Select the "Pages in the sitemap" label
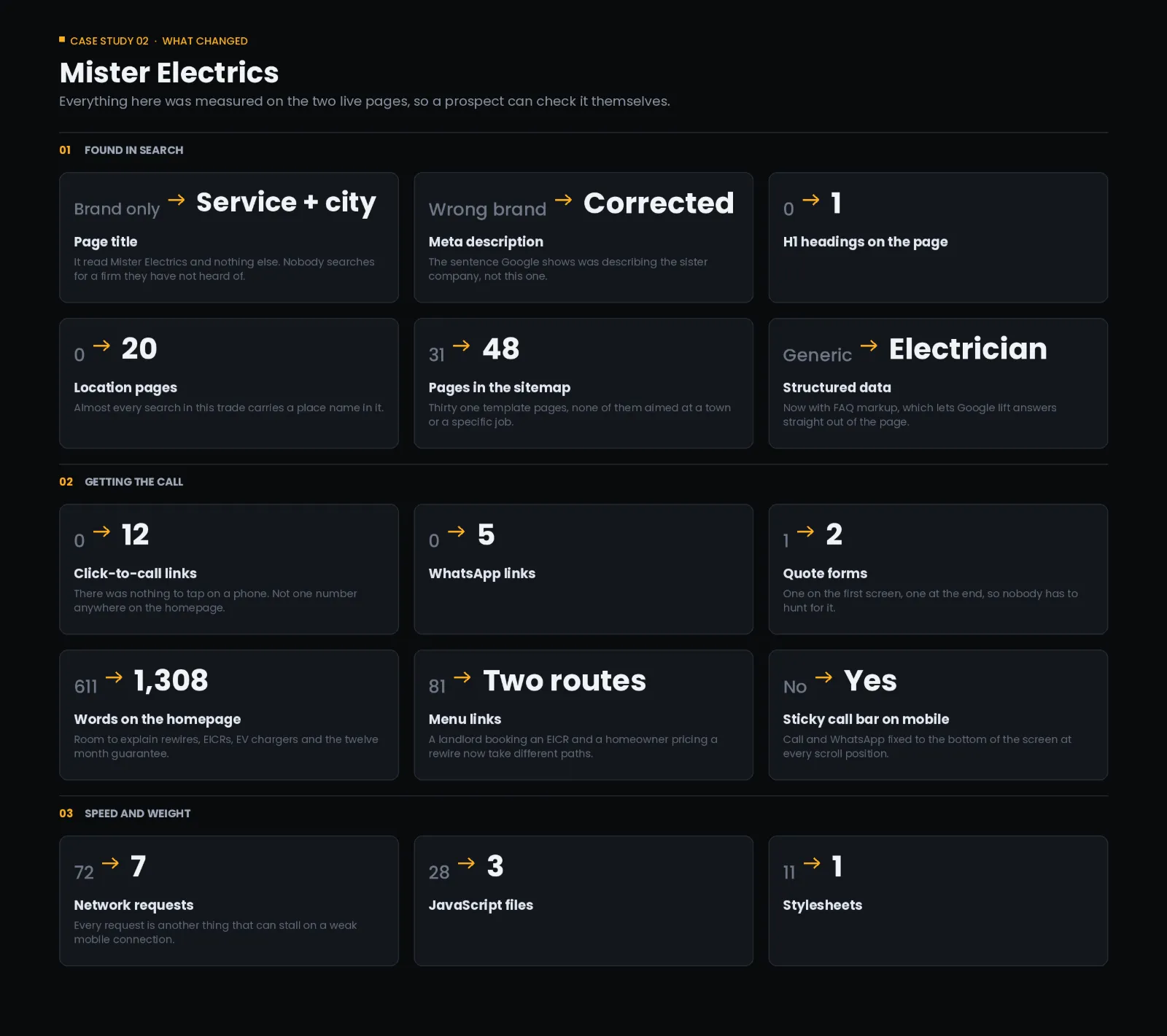1167x1036 pixels. pyautogui.click(x=500, y=388)
